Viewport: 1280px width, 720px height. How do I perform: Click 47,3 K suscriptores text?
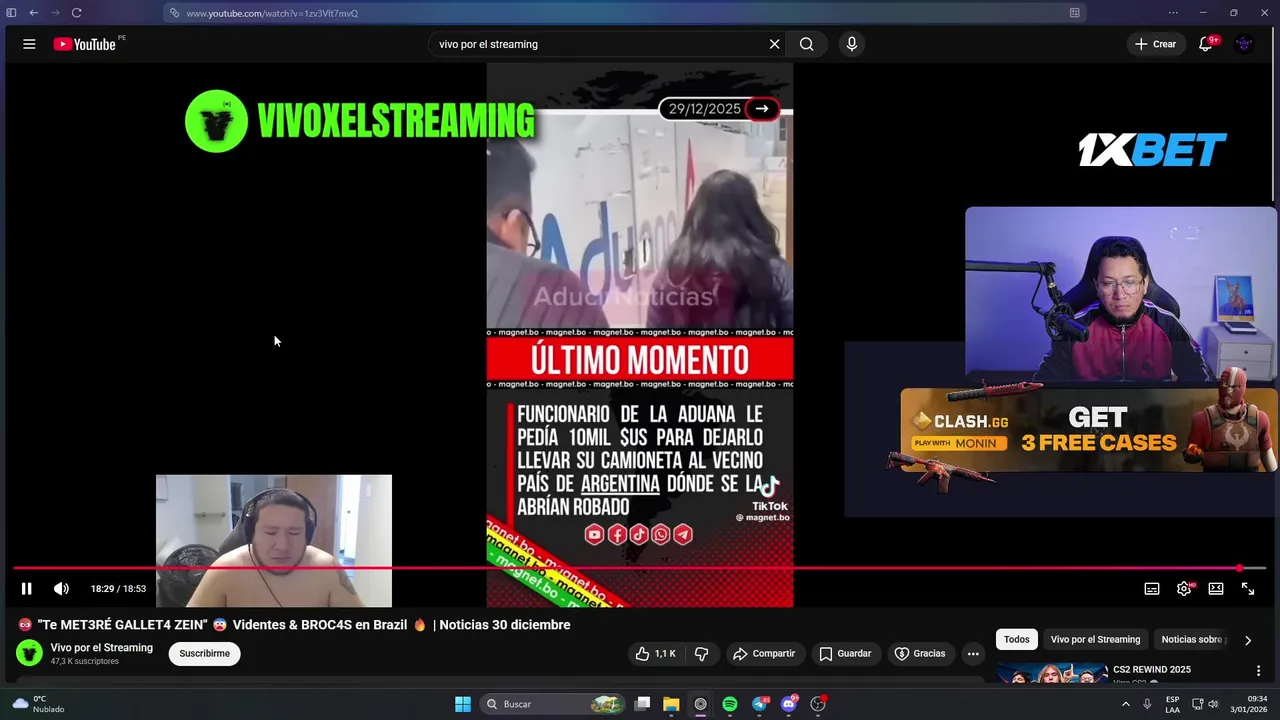click(x=85, y=662)
